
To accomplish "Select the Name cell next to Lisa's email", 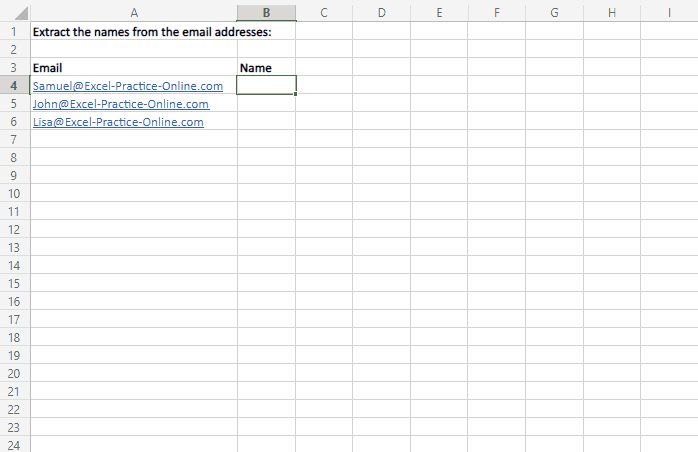I will click(x=266, y=122).
